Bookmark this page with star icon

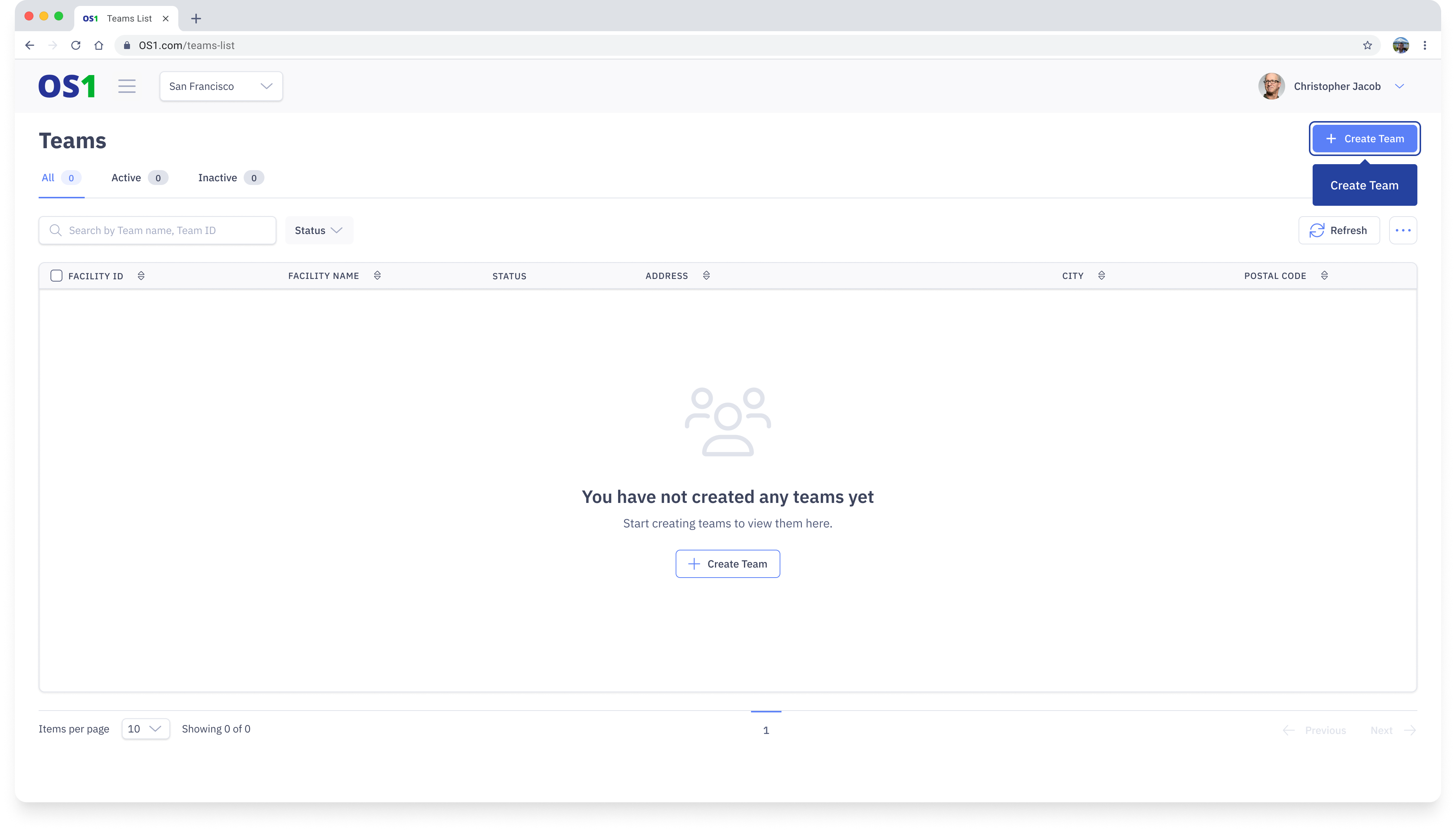click(x=1367, y=45)
